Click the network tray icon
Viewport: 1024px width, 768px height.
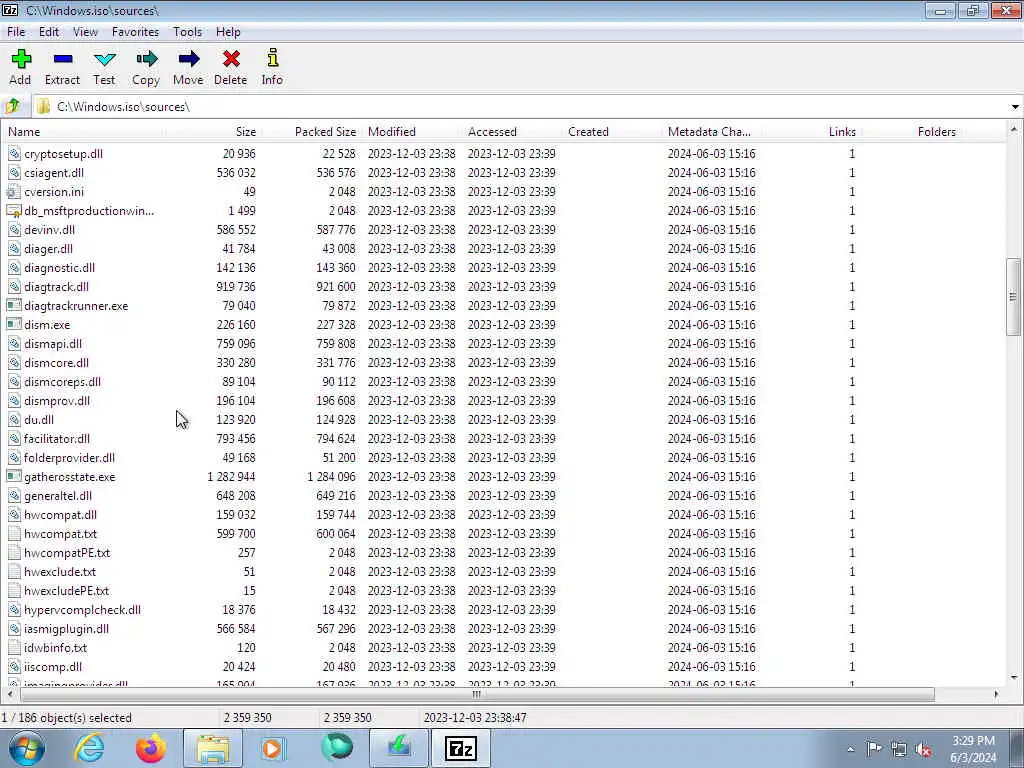tap(899, 749)
